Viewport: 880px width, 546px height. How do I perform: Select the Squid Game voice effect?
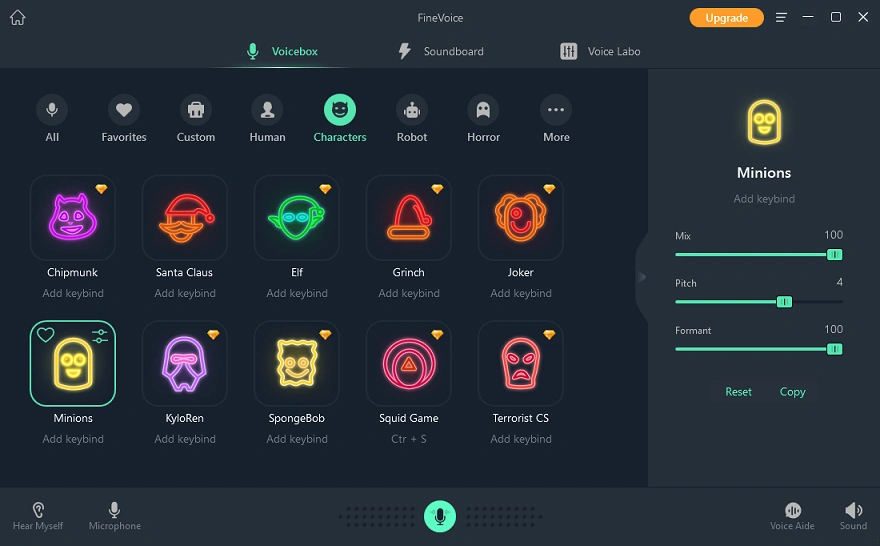(x=409, y=364)
